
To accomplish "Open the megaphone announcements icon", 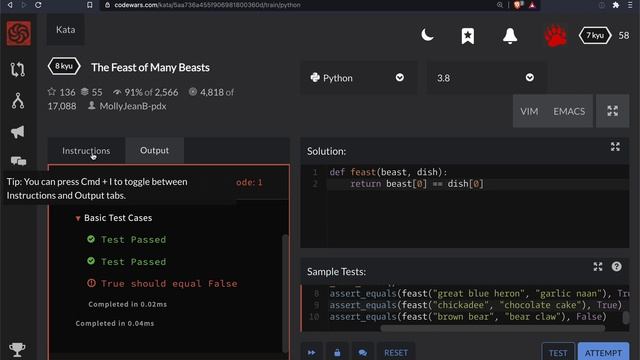I will [18, 132].
